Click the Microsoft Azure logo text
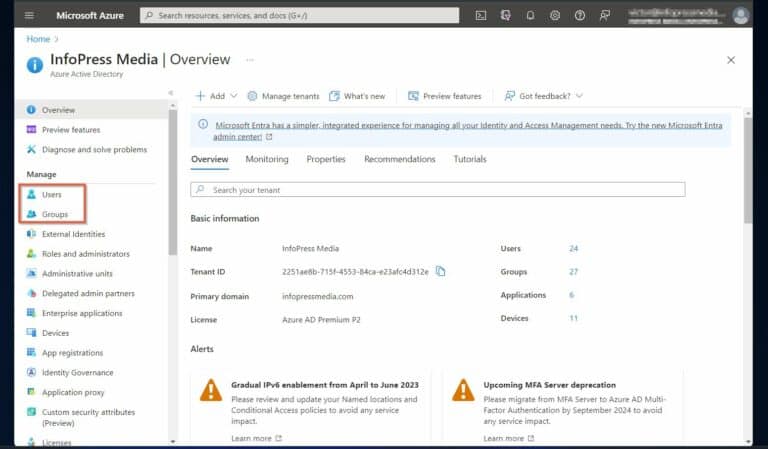Viewport: 768px width, 449px height. [x=90, y=15]
